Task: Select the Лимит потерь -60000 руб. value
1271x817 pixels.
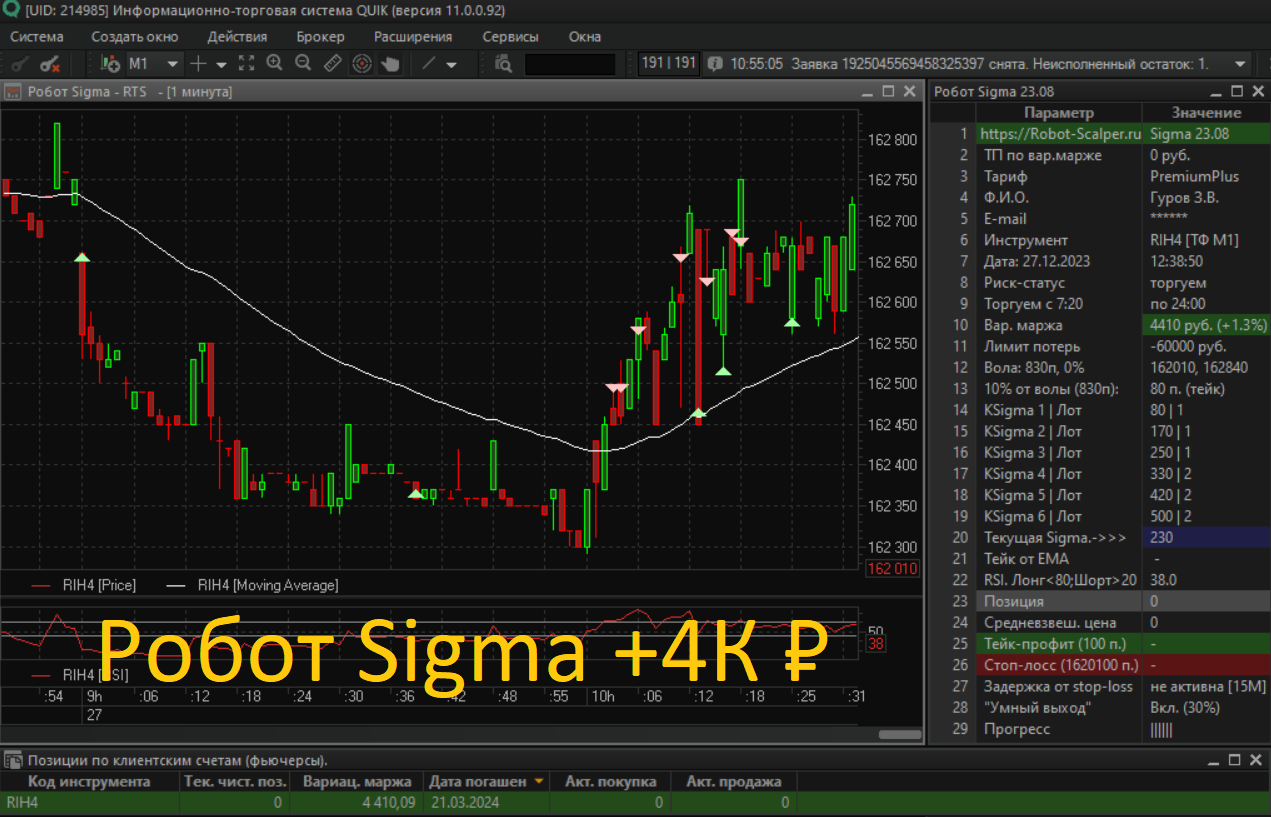Action: pyautogui.click(x=1206, y=346)
